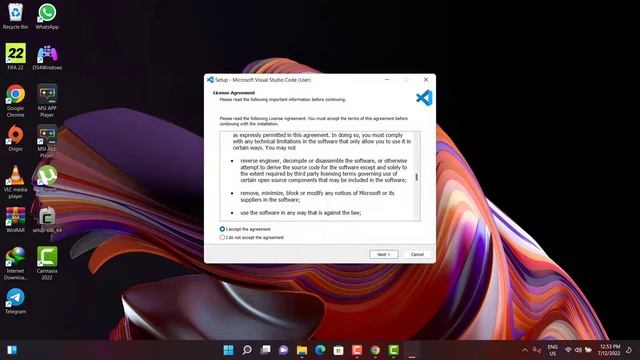This screenshot has width=640, height=360.
Task: Select the Telegram desktop icon
Action: tap(15, 301)
